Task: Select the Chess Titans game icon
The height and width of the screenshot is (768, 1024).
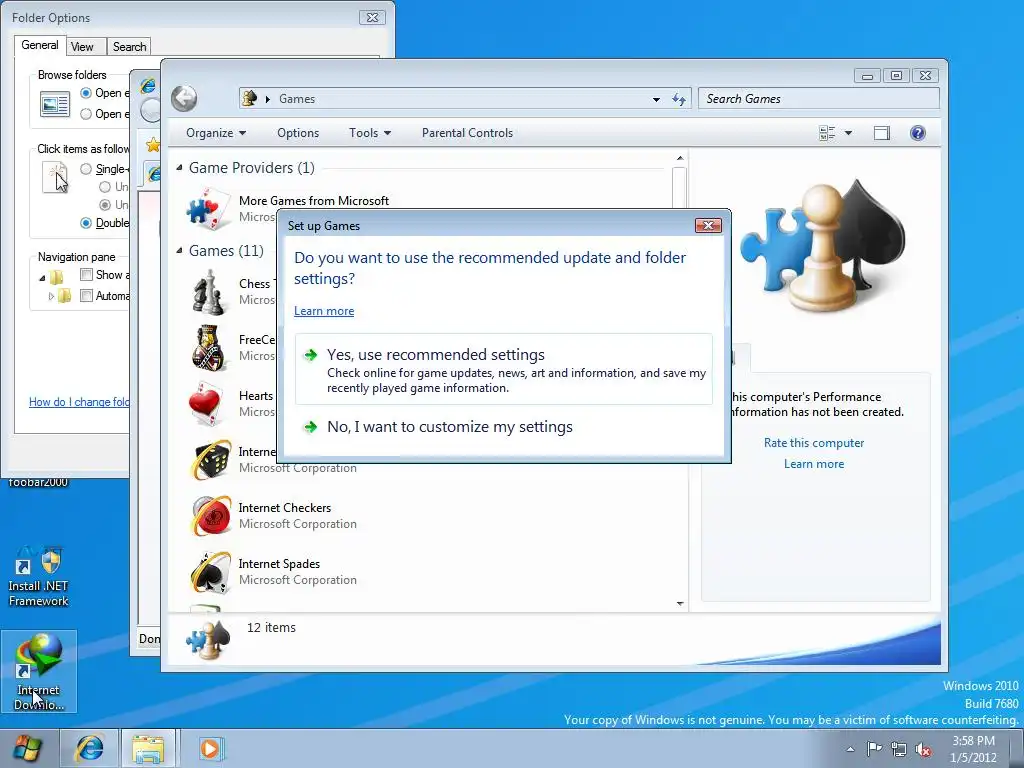Action: point(209,292)
